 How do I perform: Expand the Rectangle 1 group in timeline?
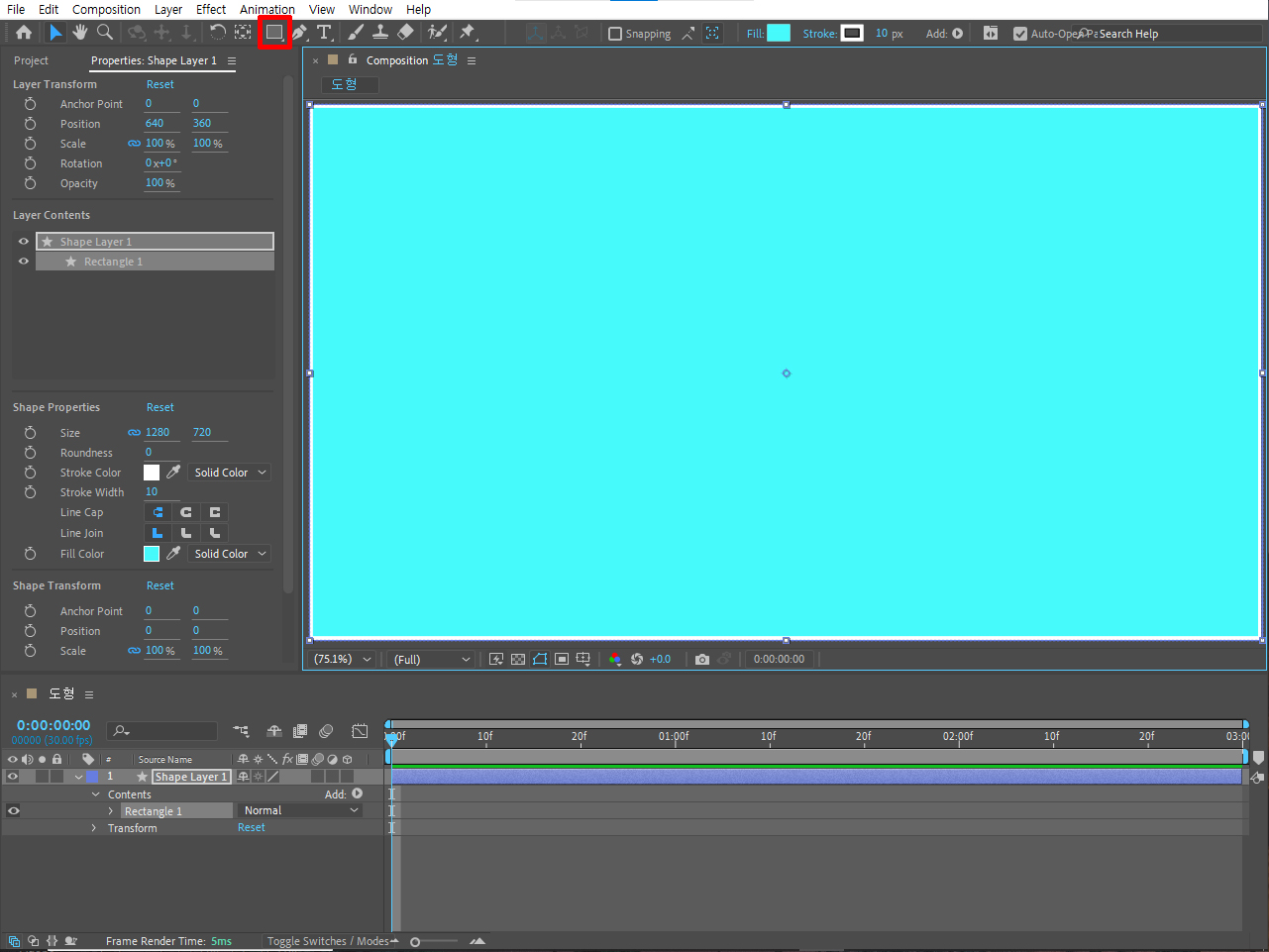[x=111, y=811]
